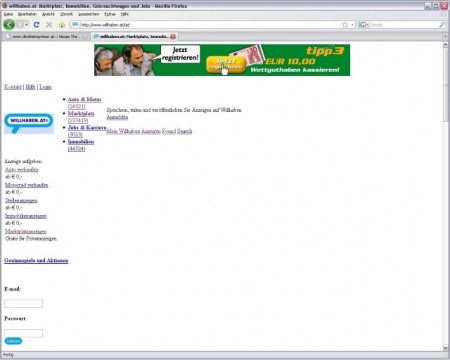Click the Stop loading X icon

point(49,25)
